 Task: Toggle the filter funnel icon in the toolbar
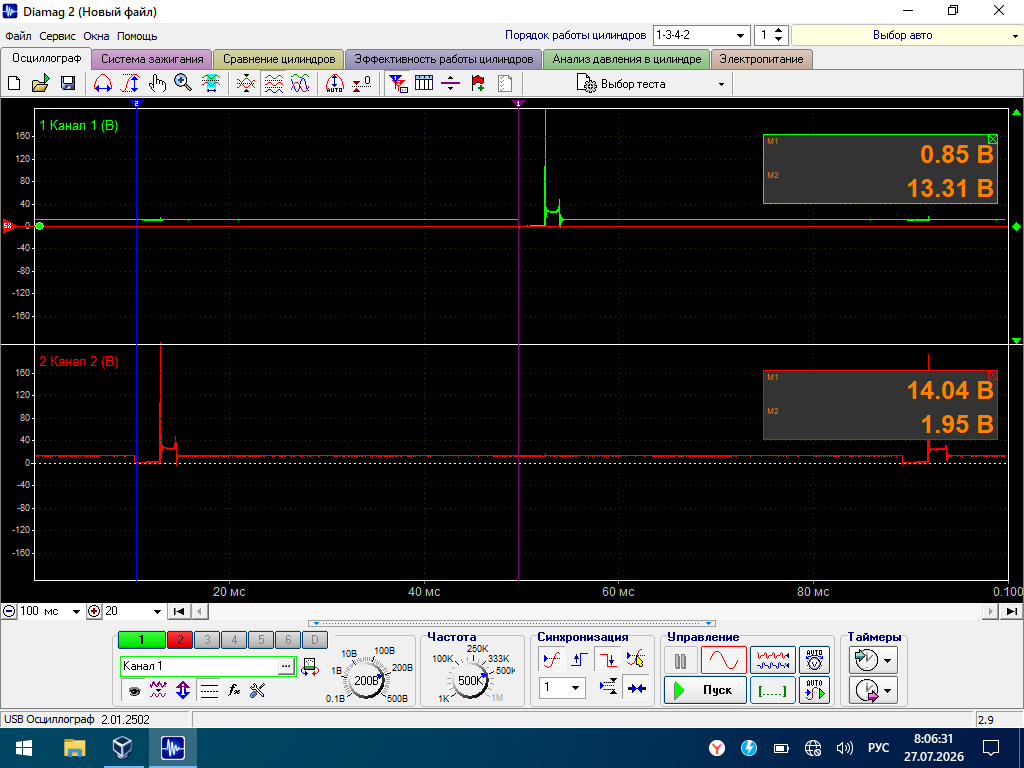click(398, 83)
